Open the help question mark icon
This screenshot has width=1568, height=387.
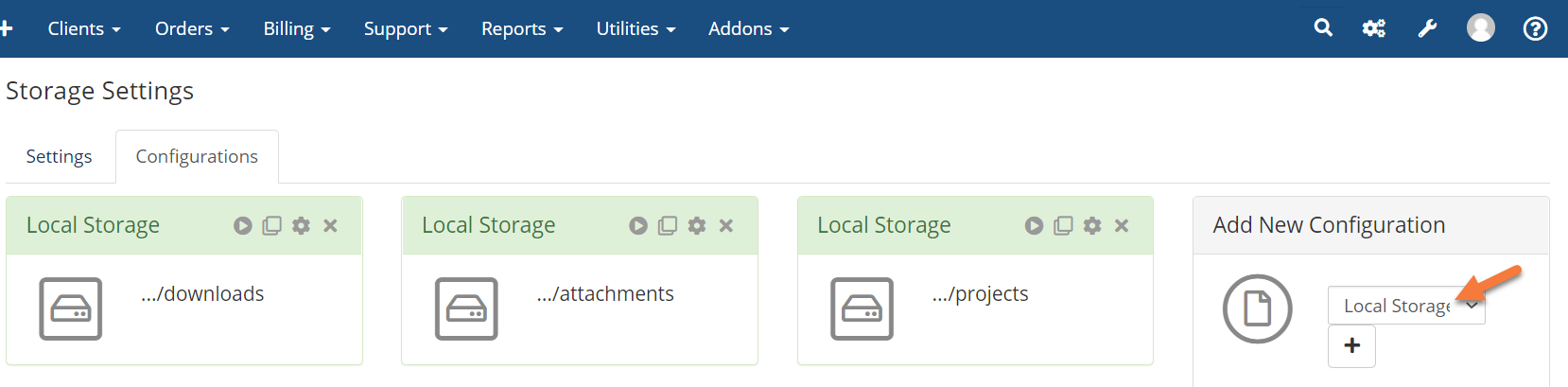point(1535,28)
